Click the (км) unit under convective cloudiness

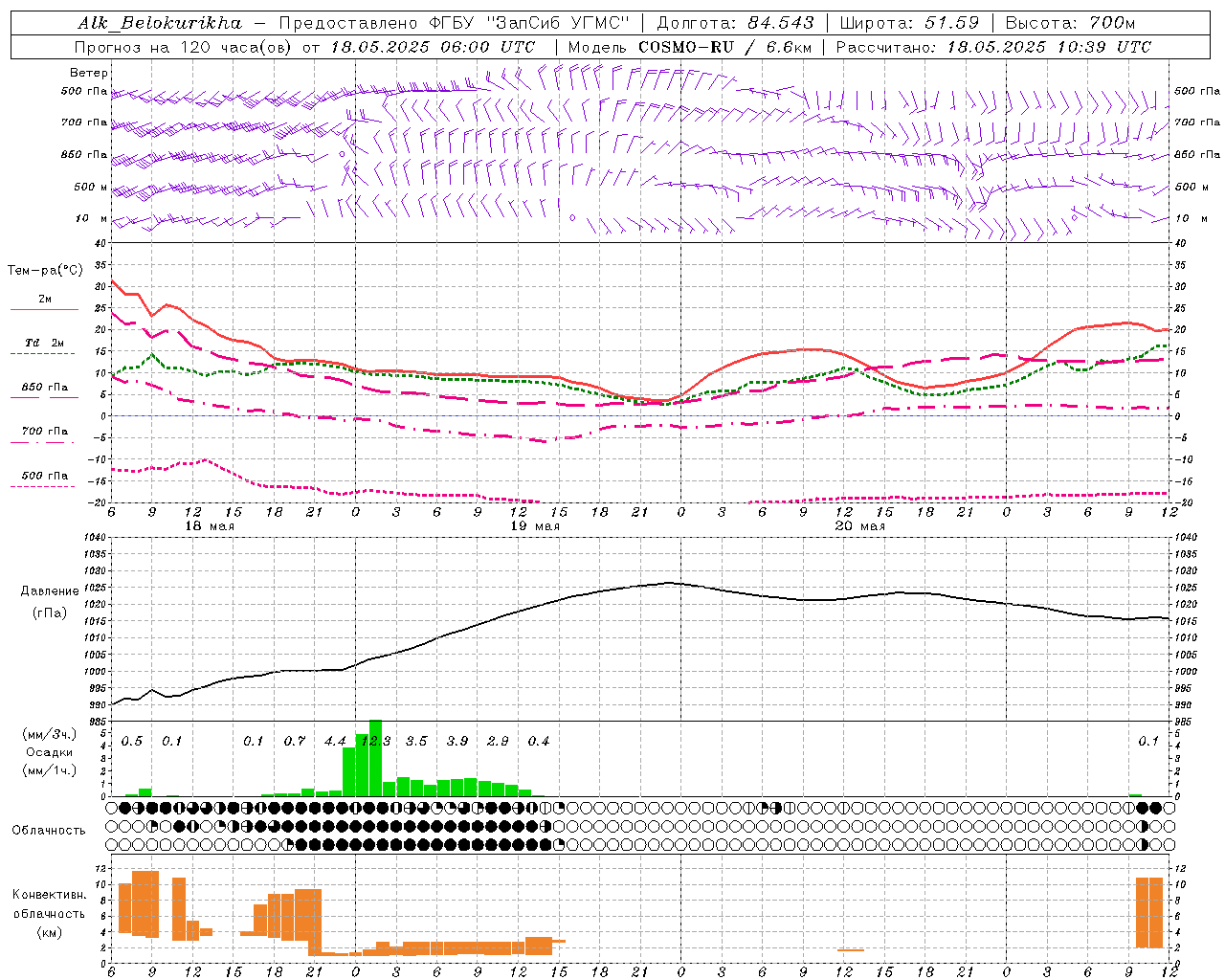point(50,932)
